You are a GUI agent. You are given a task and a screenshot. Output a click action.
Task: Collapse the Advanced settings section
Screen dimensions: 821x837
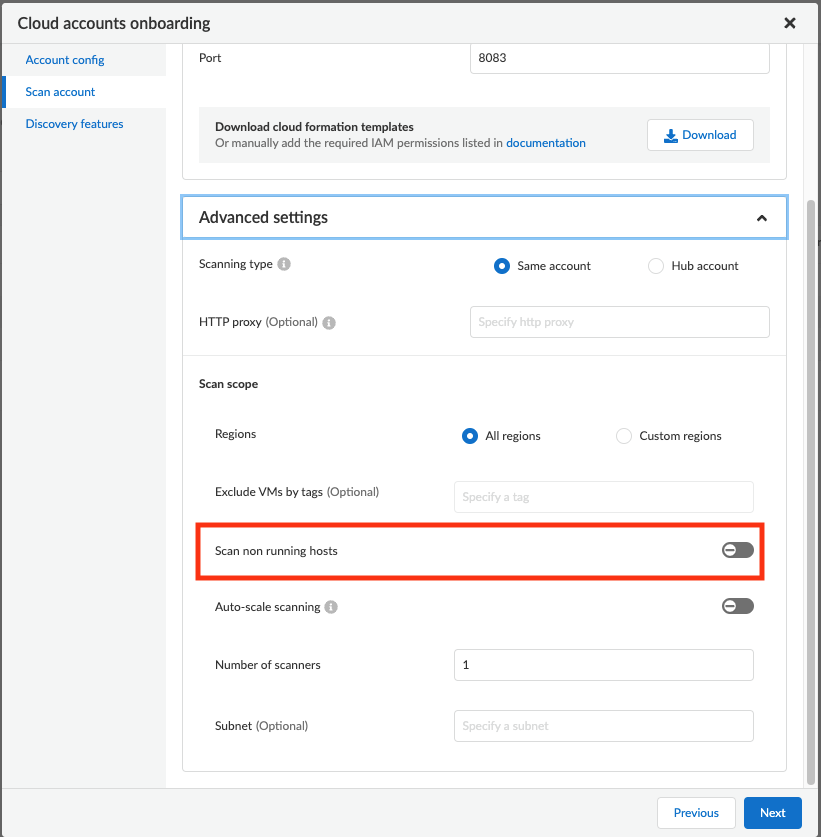[x=762, y=218]
